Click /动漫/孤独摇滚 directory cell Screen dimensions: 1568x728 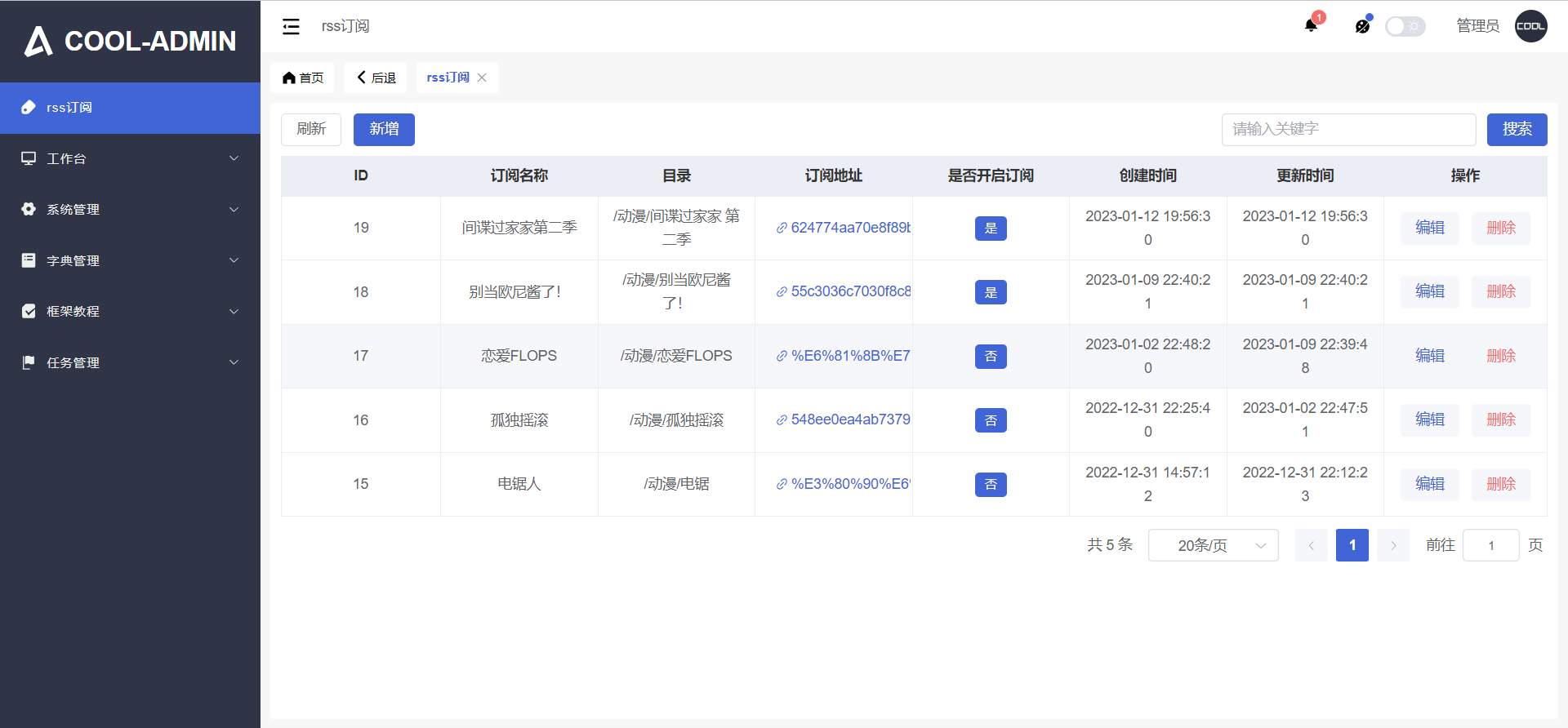click(x=676, y=420)
